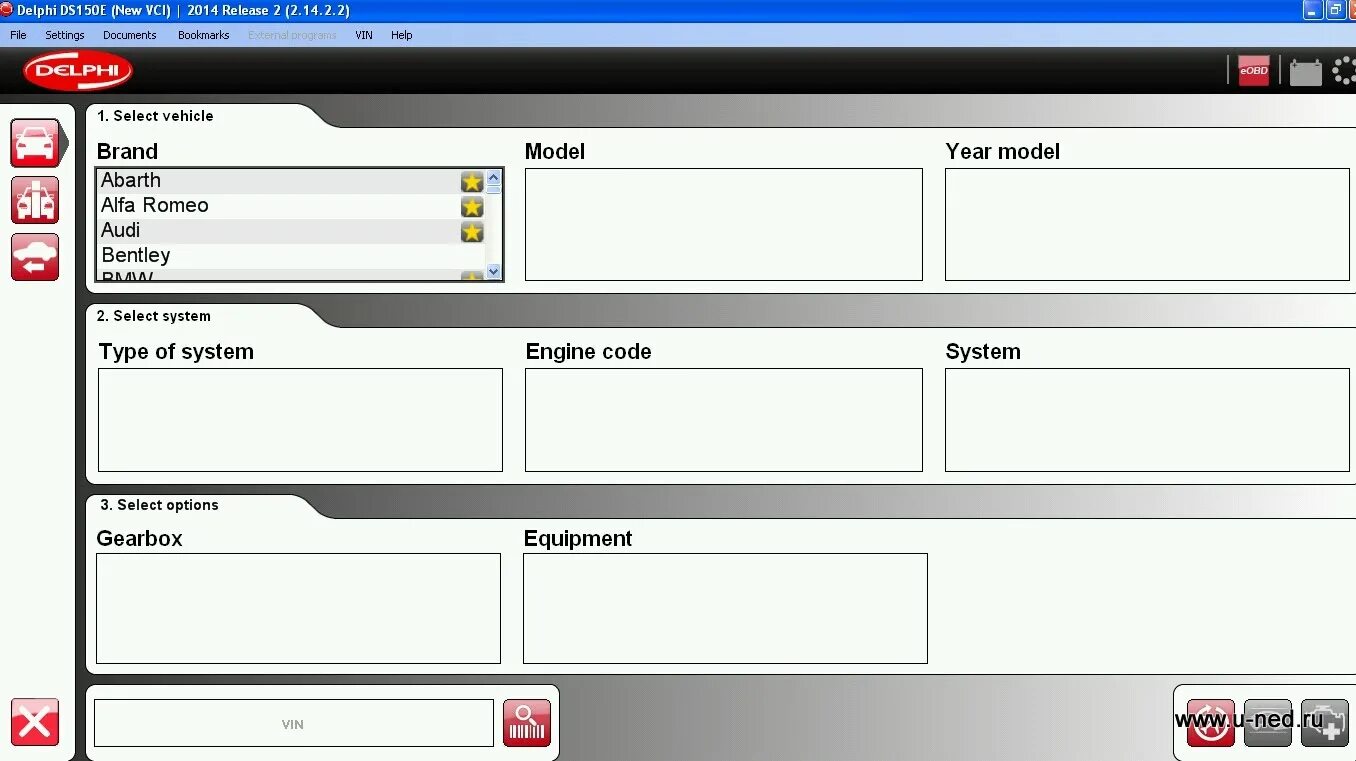Restore down the application window
This screenshot has height=761, width=1356.
coord(1336,10)
